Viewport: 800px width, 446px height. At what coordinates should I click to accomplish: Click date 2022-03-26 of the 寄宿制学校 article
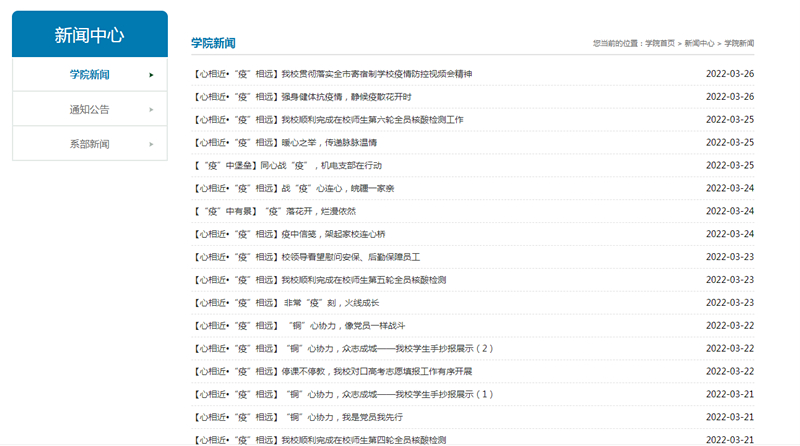pyautogui.click(x=730, y=74)
